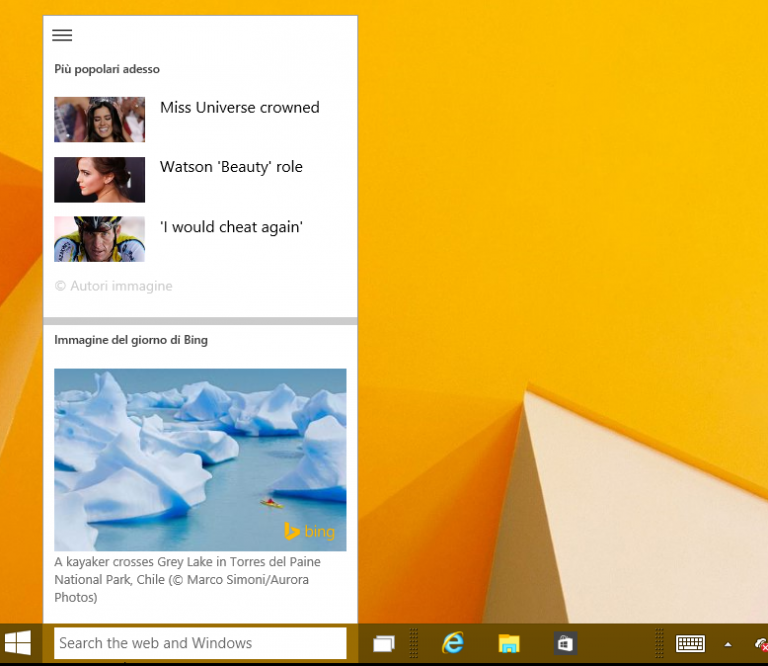Open the Bing image of the day
Screen dimensions: 768x666
[200, 460]
